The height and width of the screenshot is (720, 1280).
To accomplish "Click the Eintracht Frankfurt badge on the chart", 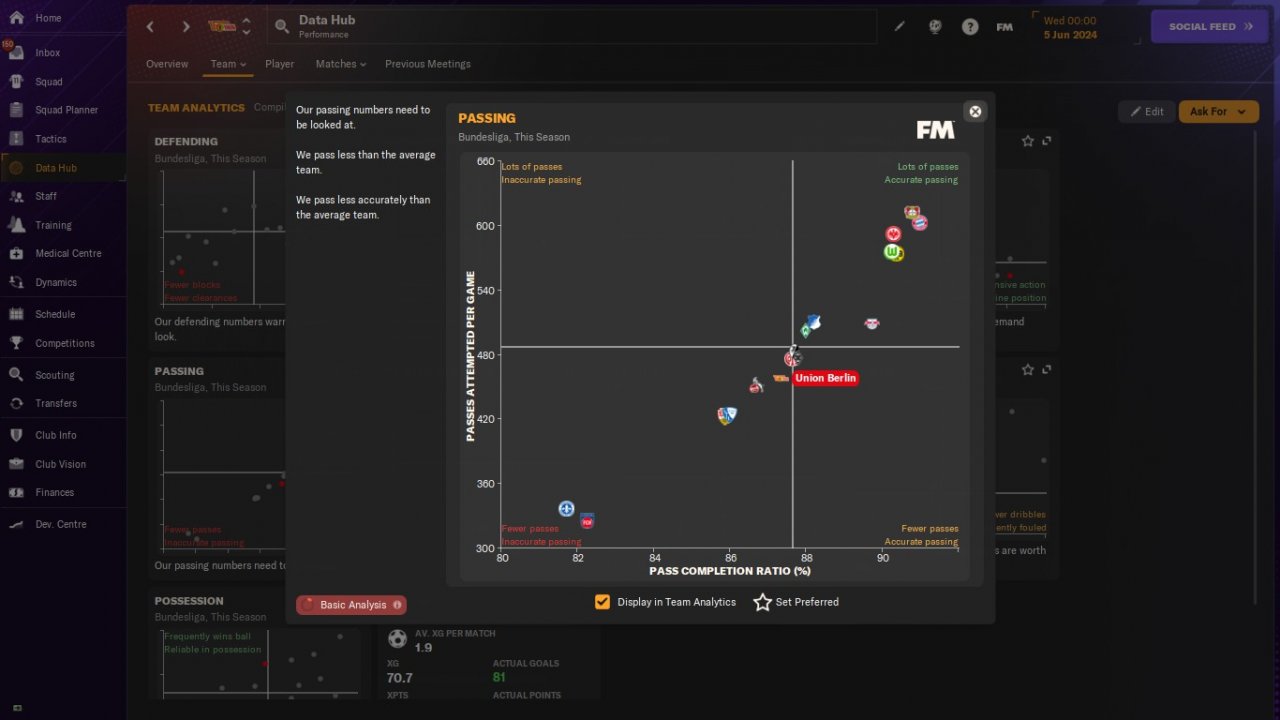I will 893,234.
